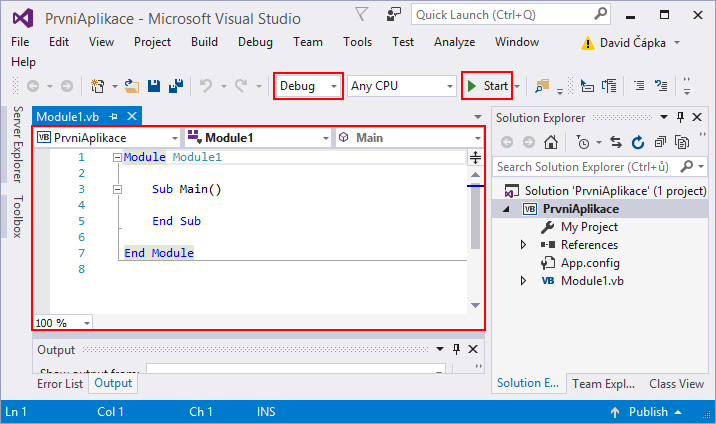Click the Navigate Backward toolbar icon
Viewport: 716px width, 424px height.
coord(33,86)
